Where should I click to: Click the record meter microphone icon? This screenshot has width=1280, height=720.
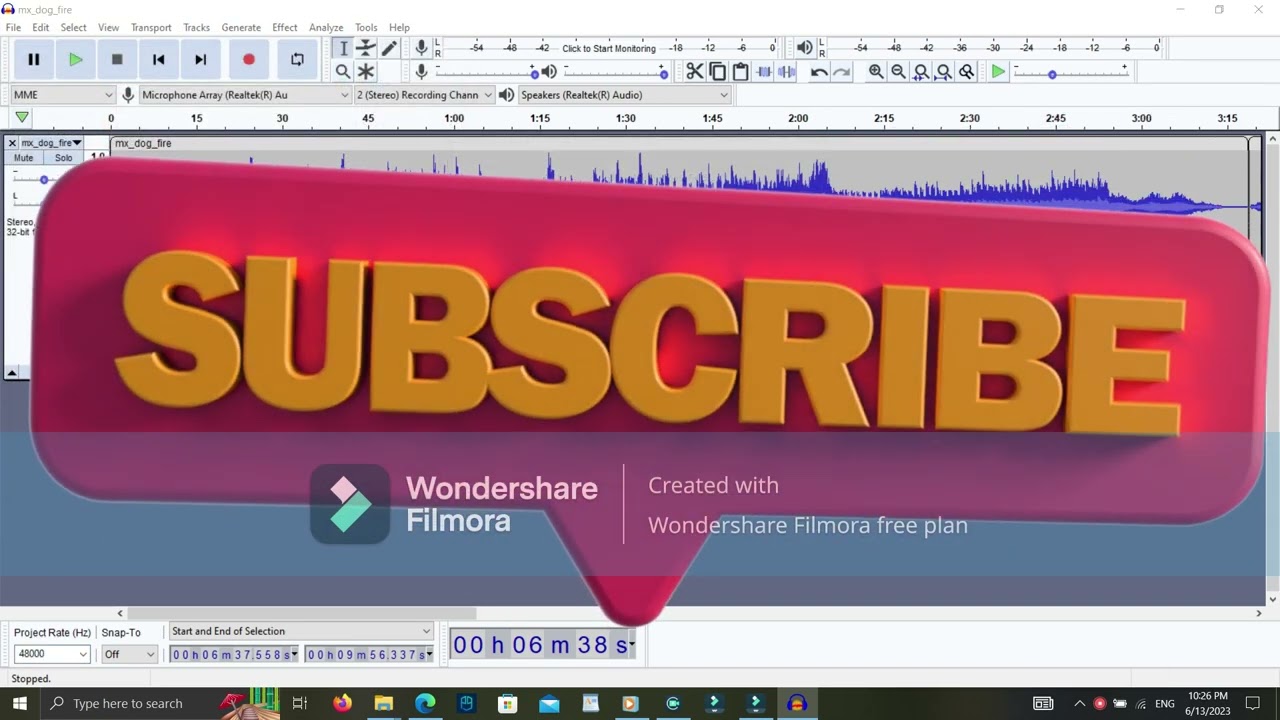(422, 48)
